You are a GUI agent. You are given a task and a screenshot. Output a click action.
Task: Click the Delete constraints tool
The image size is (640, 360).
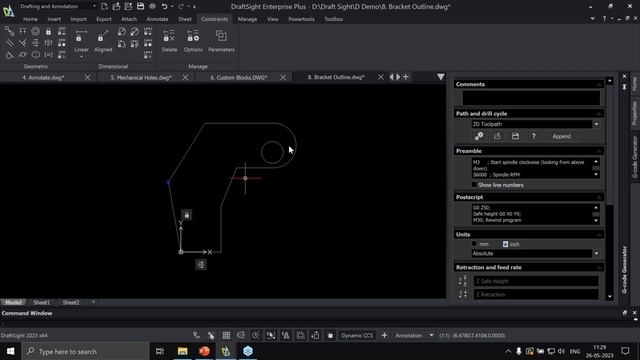pos(169,40)
